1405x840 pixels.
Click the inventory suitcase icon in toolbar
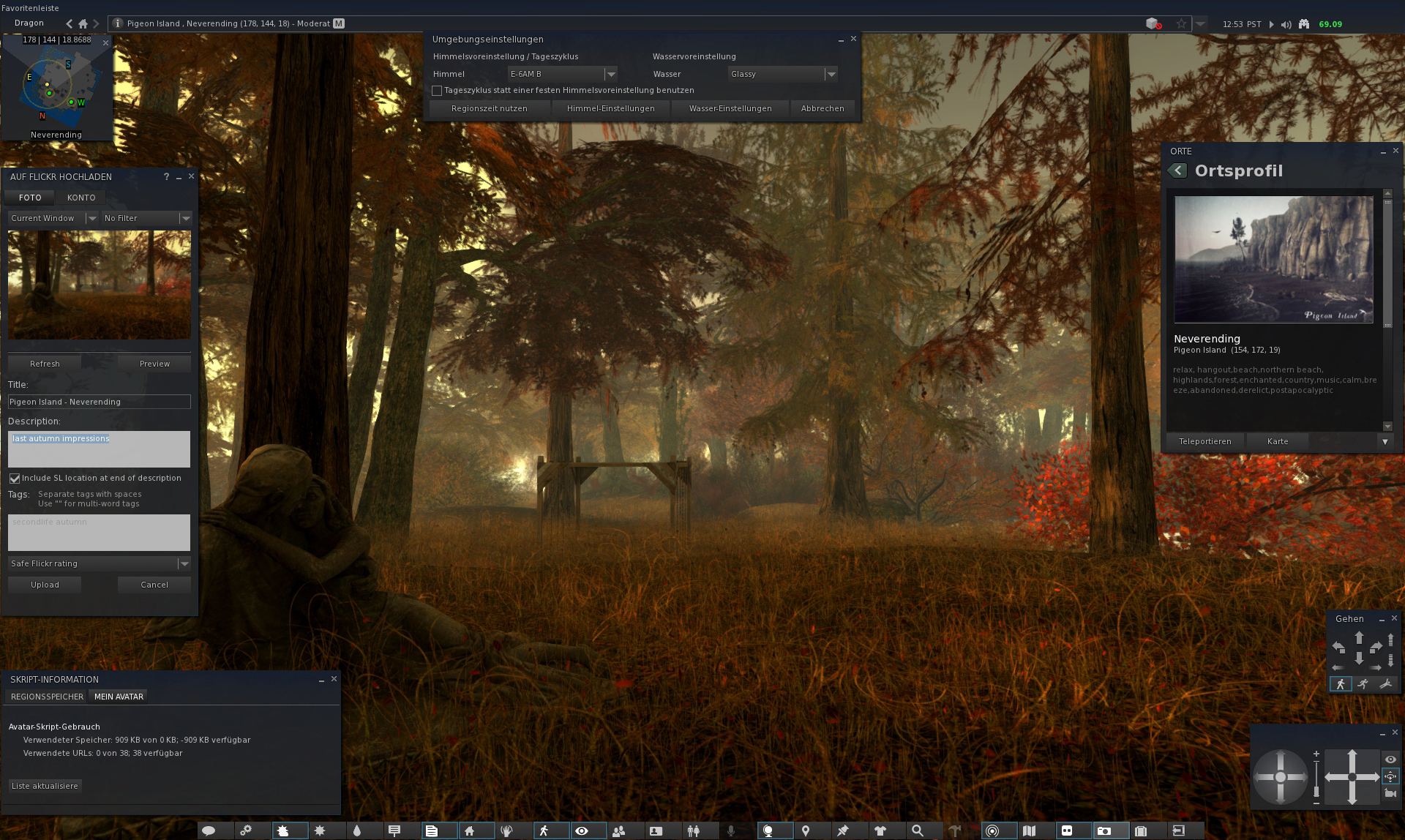pos(1142,830)
